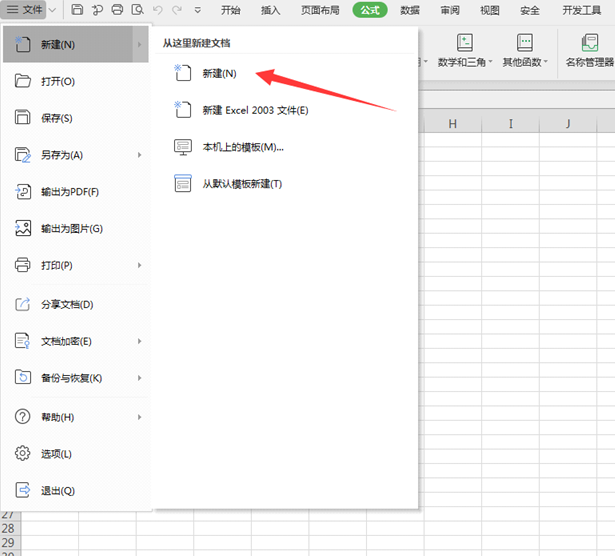Image resolution: width=615 pixels, height=556 pixels.
Task: Open print preview from quick toolbar
Action: click(137, 9)
